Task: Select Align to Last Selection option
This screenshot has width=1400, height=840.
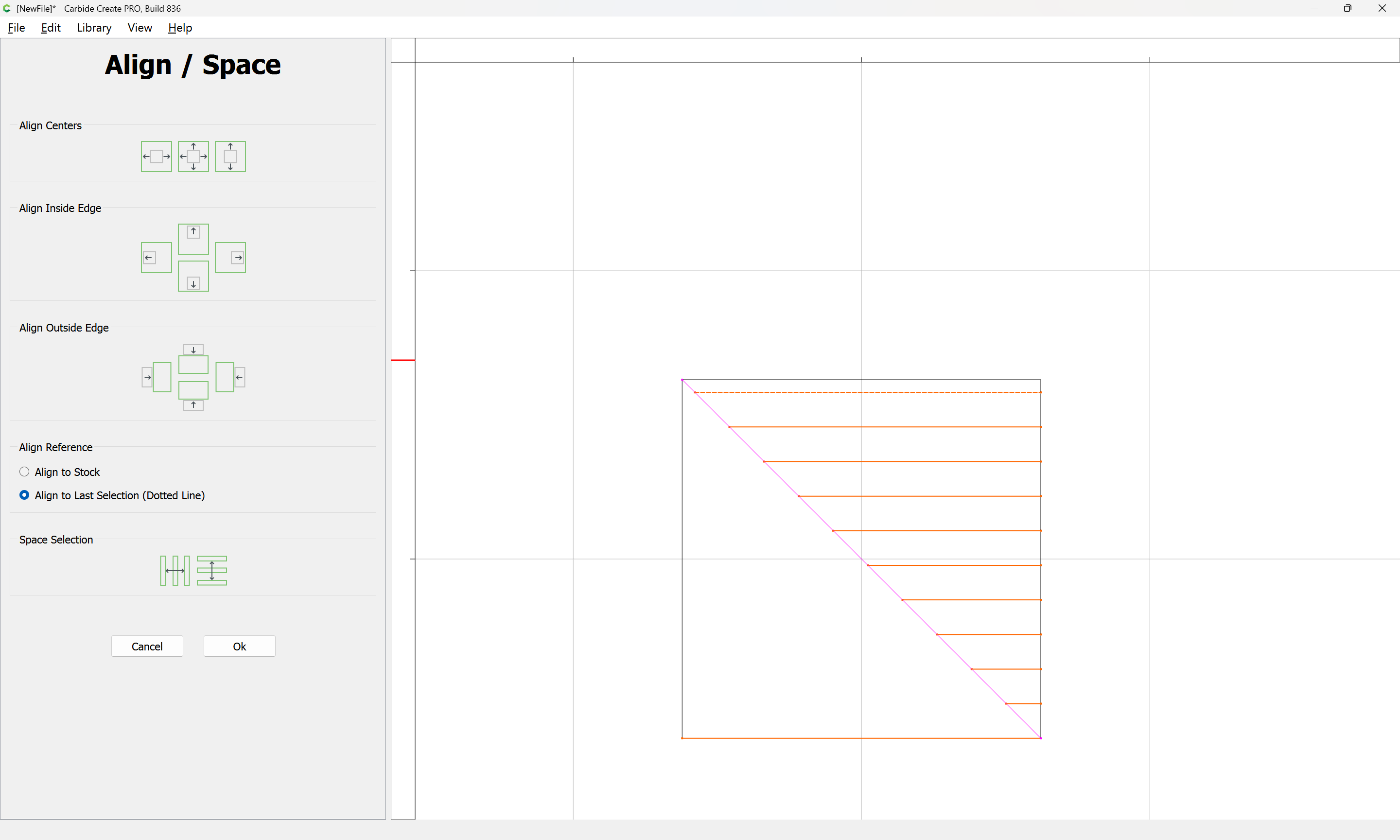Action: (24, 495)
